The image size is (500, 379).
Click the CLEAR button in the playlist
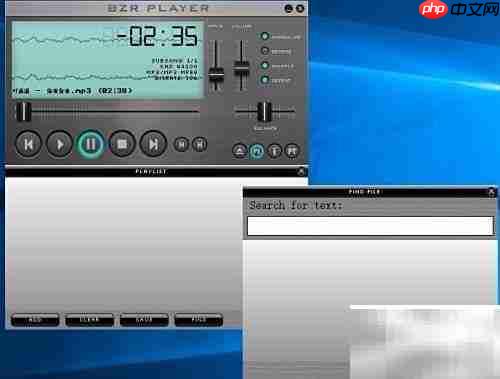(x=90, y=320)
